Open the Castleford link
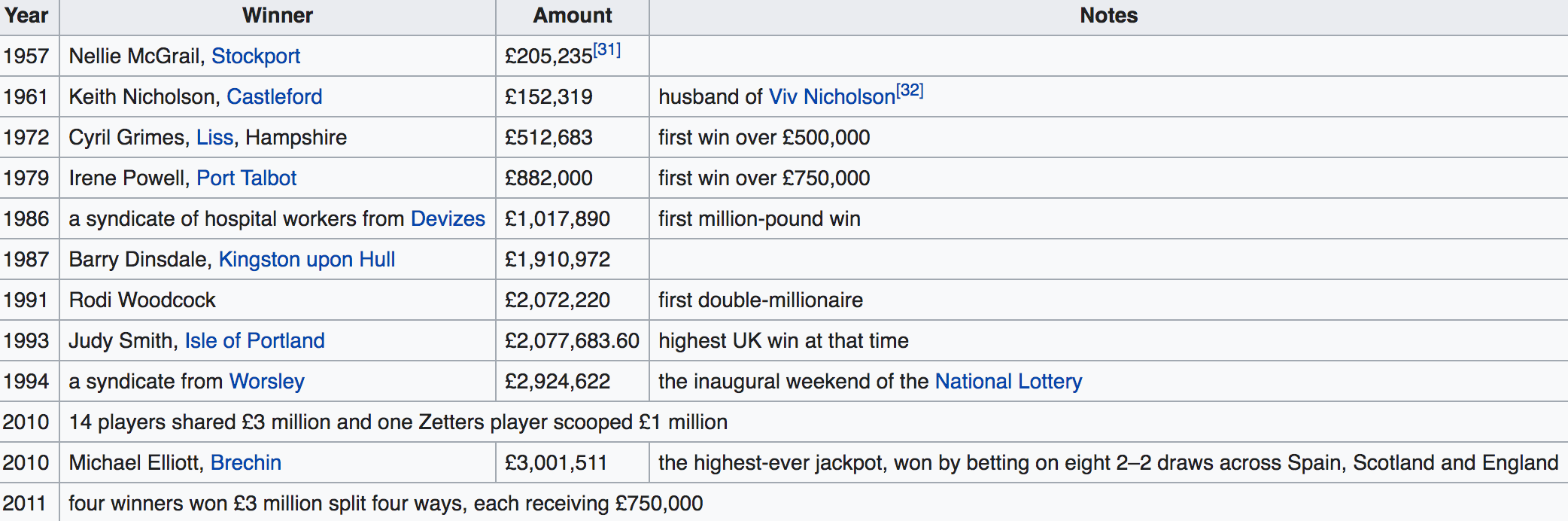 point(275,97)
